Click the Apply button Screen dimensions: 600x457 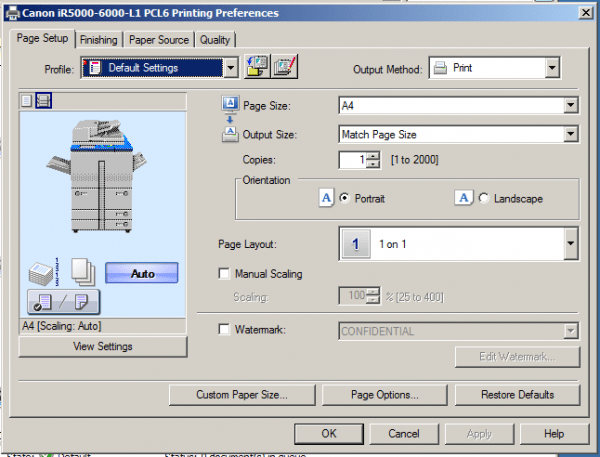[479, 434]
